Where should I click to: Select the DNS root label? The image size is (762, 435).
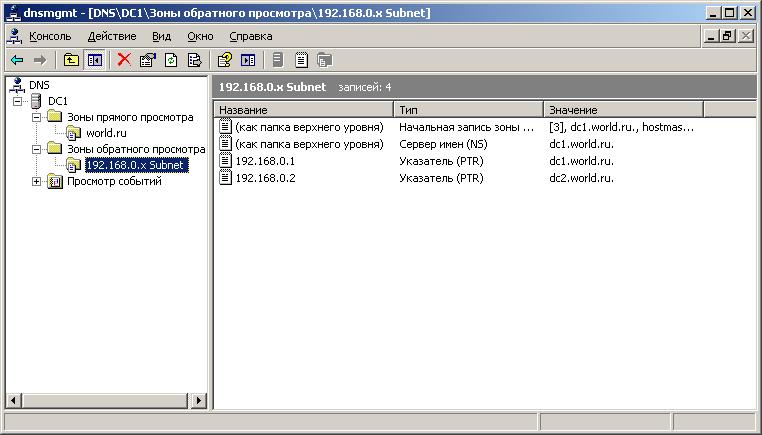pos(39,85)
